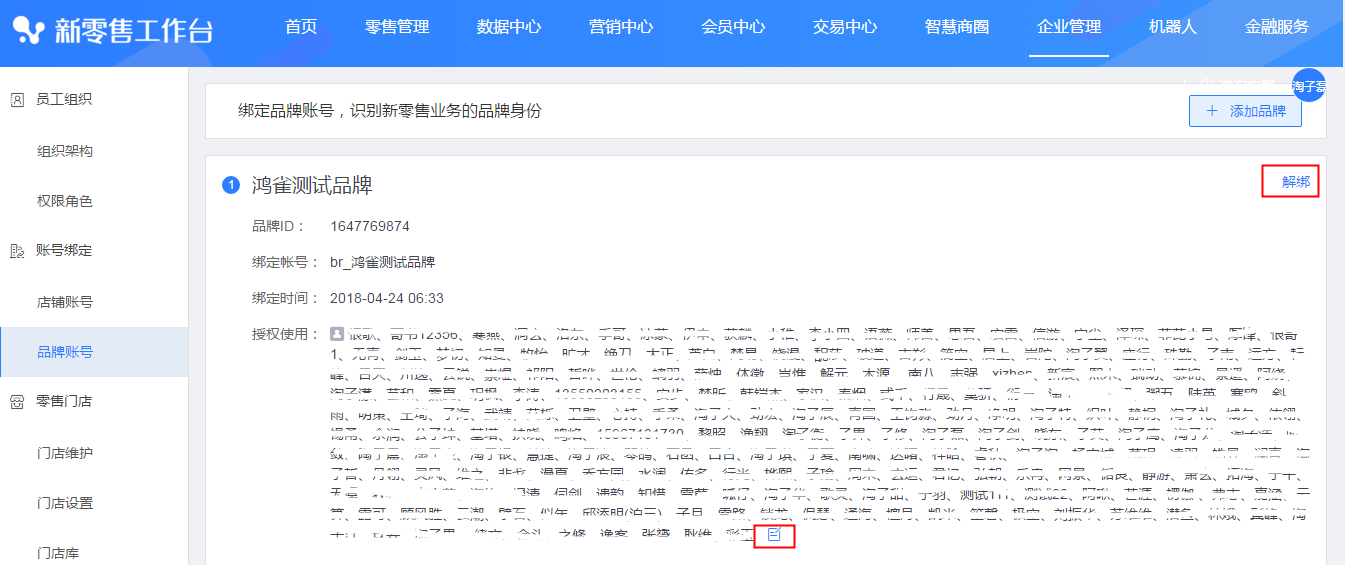Viewport: 1345px width, 565px height.
Task: Expand the 零售门店 sidebar section
Action: click(x=64, y=401)
